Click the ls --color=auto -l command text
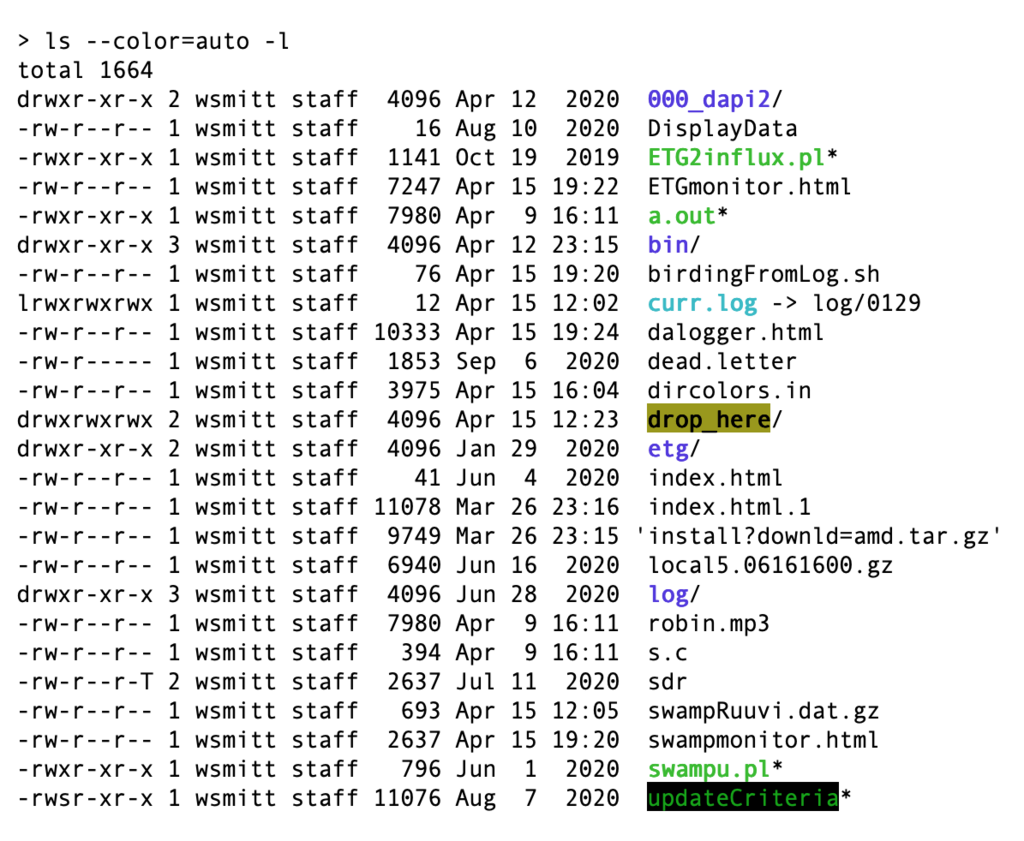The height and width of the screenshot is (841, 1024). (167, 41)
